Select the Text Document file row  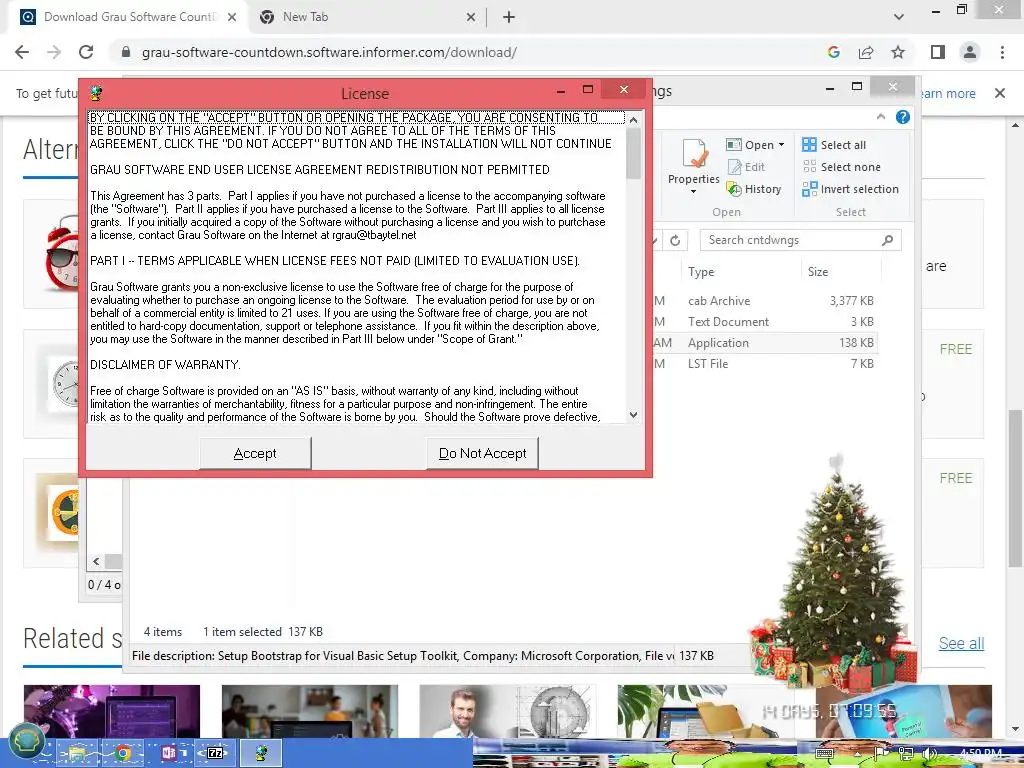(x=764, y=322)
